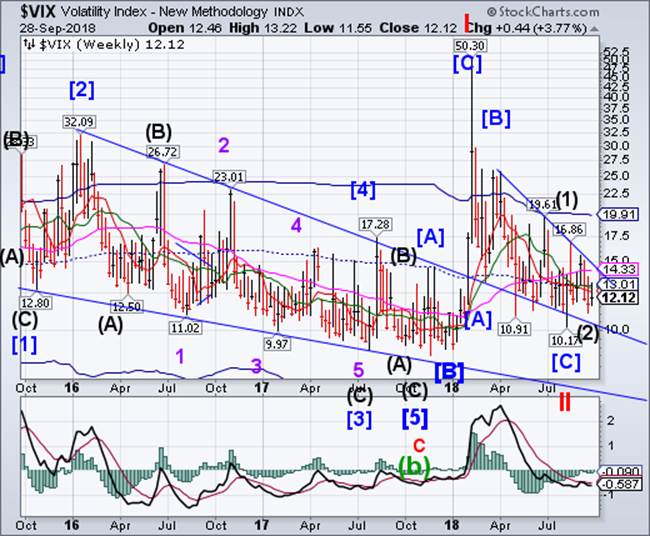Click the blue [4] wave label

click(x=363, y=187)
